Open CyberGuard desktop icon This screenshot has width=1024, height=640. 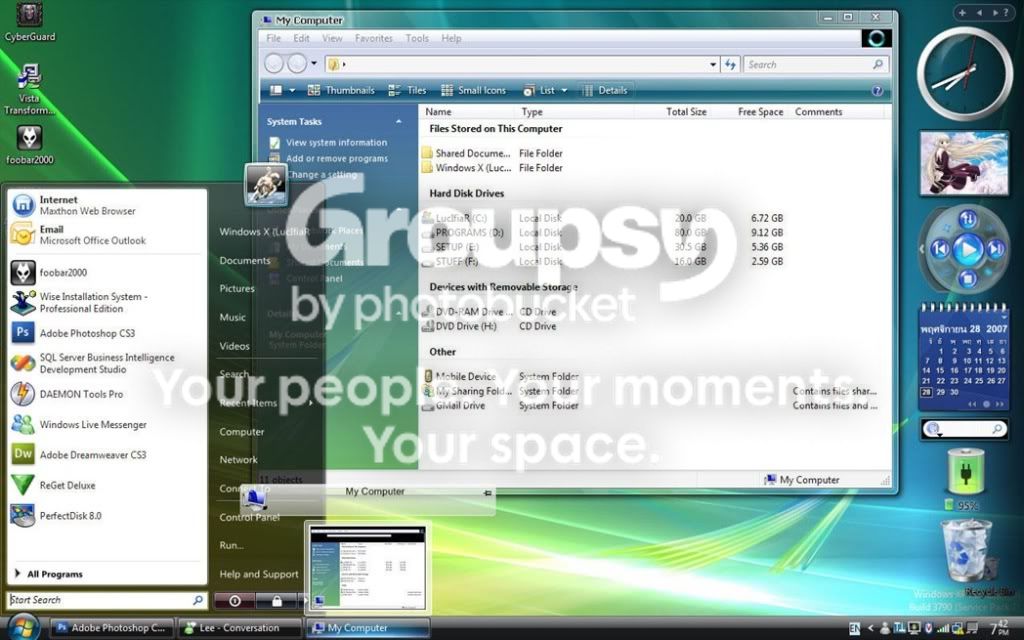coord(29,22)
